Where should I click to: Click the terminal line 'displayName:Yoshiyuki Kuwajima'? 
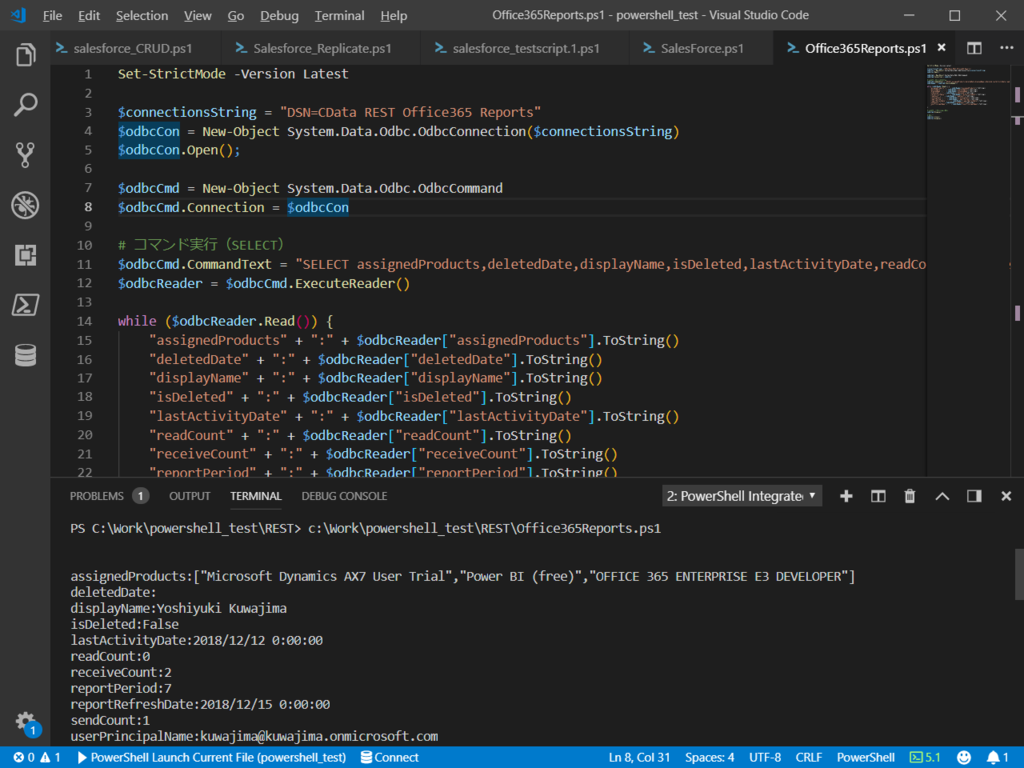[x=178, y=609]
